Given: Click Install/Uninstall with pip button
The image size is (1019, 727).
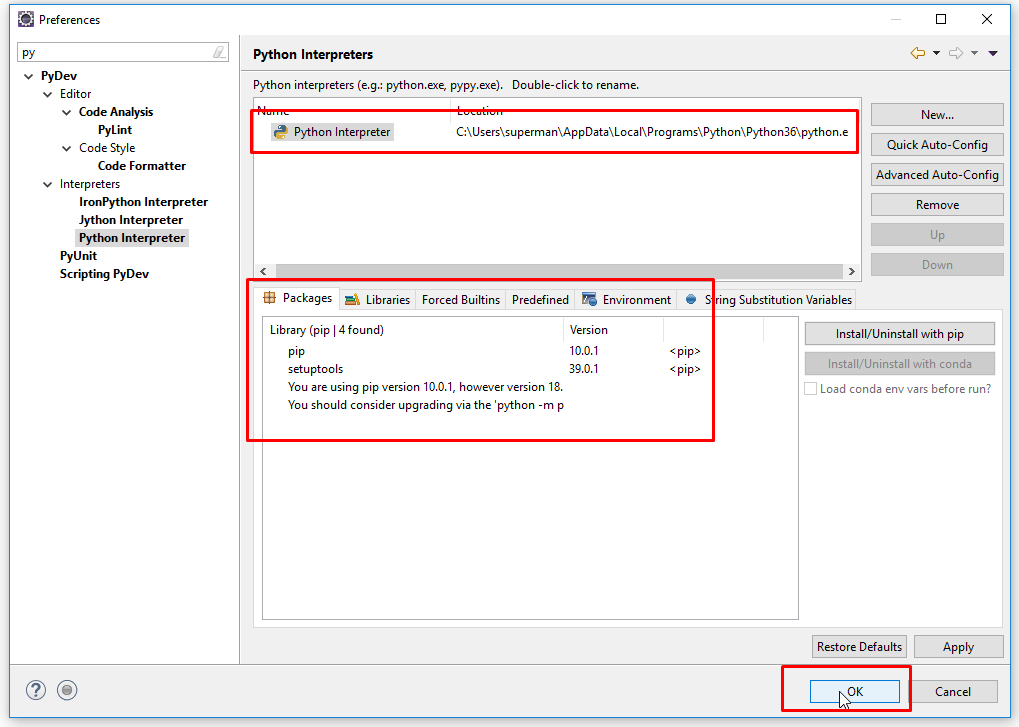Looking at the screenshot, I should (x=900, y=334).
